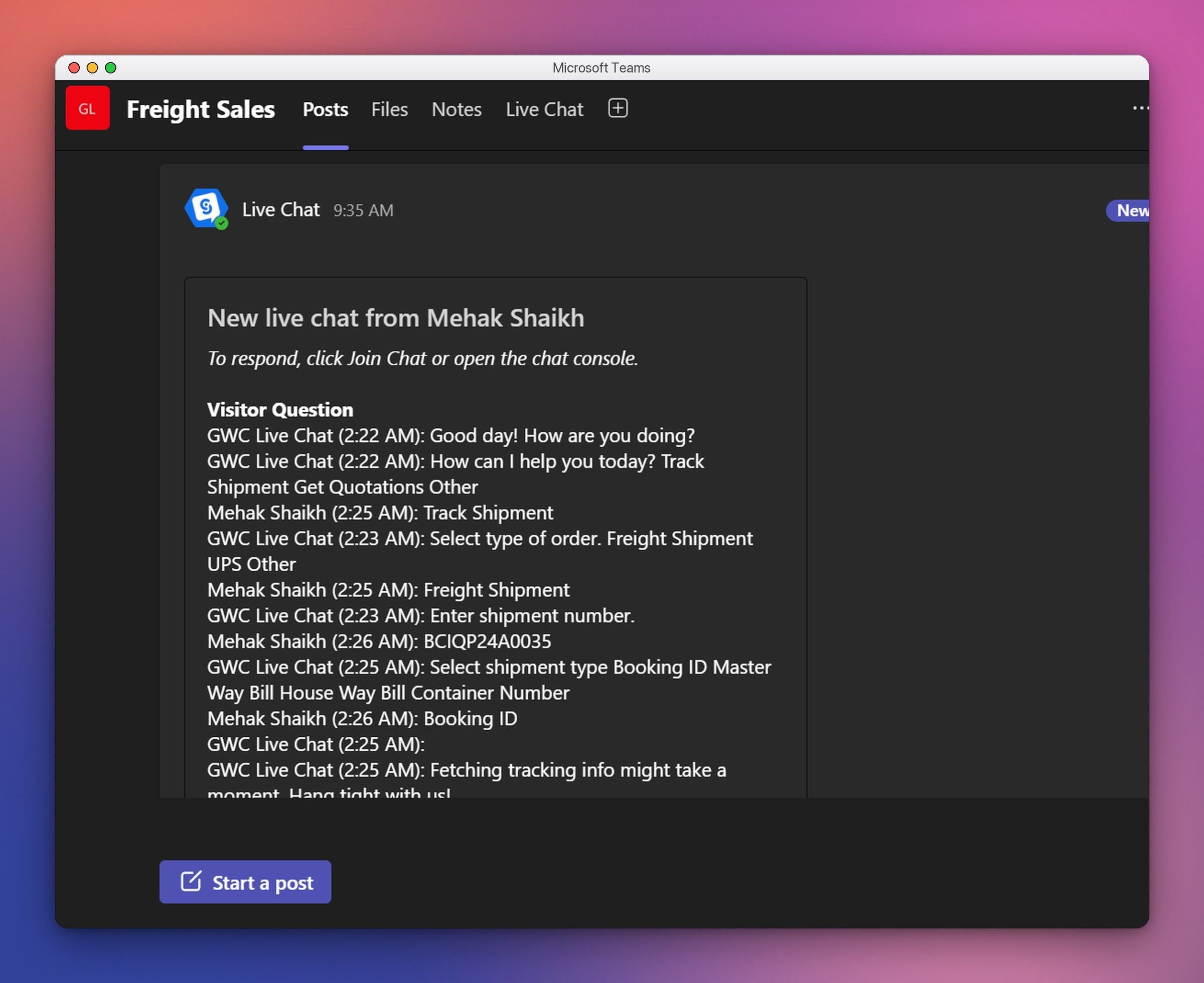Screen dimensions: 1204x983
Task: Click 'Mehak Shaikh (2:25 AM): Track Shipment' line
Action: [x=380, y=513]
